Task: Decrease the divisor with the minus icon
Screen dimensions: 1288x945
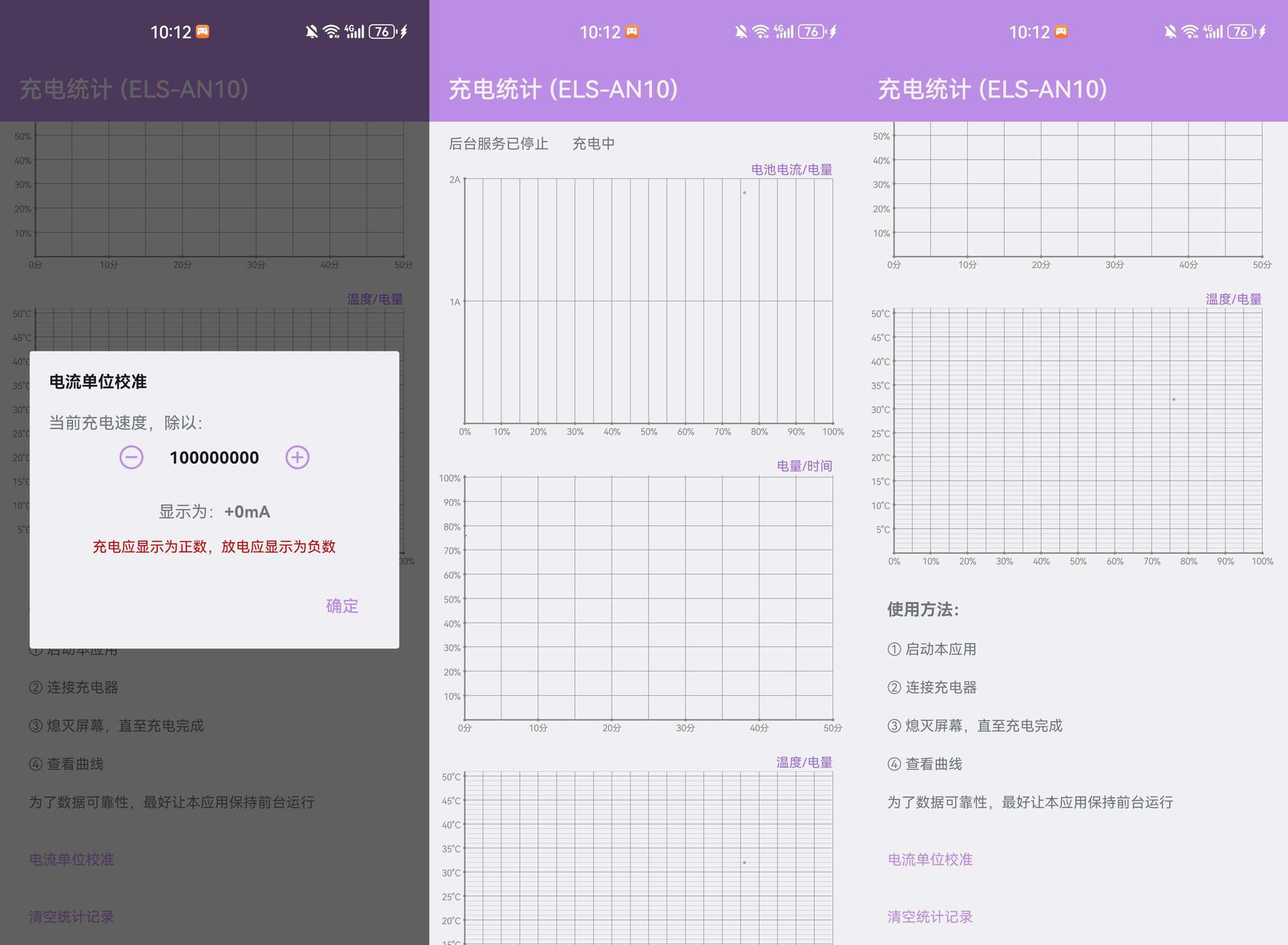Action: [x=131, y=457]
